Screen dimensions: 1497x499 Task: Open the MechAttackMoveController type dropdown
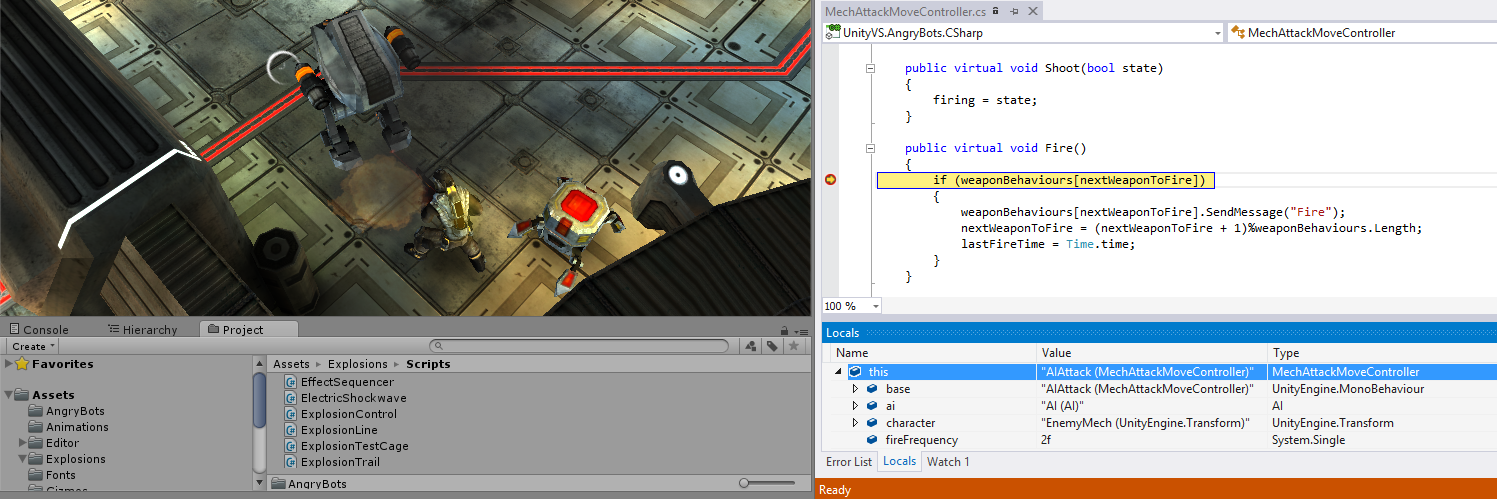[1361, 32]
